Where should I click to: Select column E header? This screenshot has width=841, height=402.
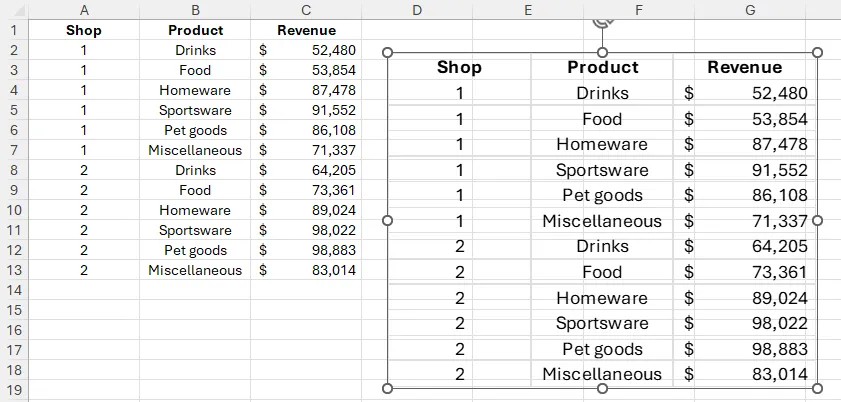point(528,10)
